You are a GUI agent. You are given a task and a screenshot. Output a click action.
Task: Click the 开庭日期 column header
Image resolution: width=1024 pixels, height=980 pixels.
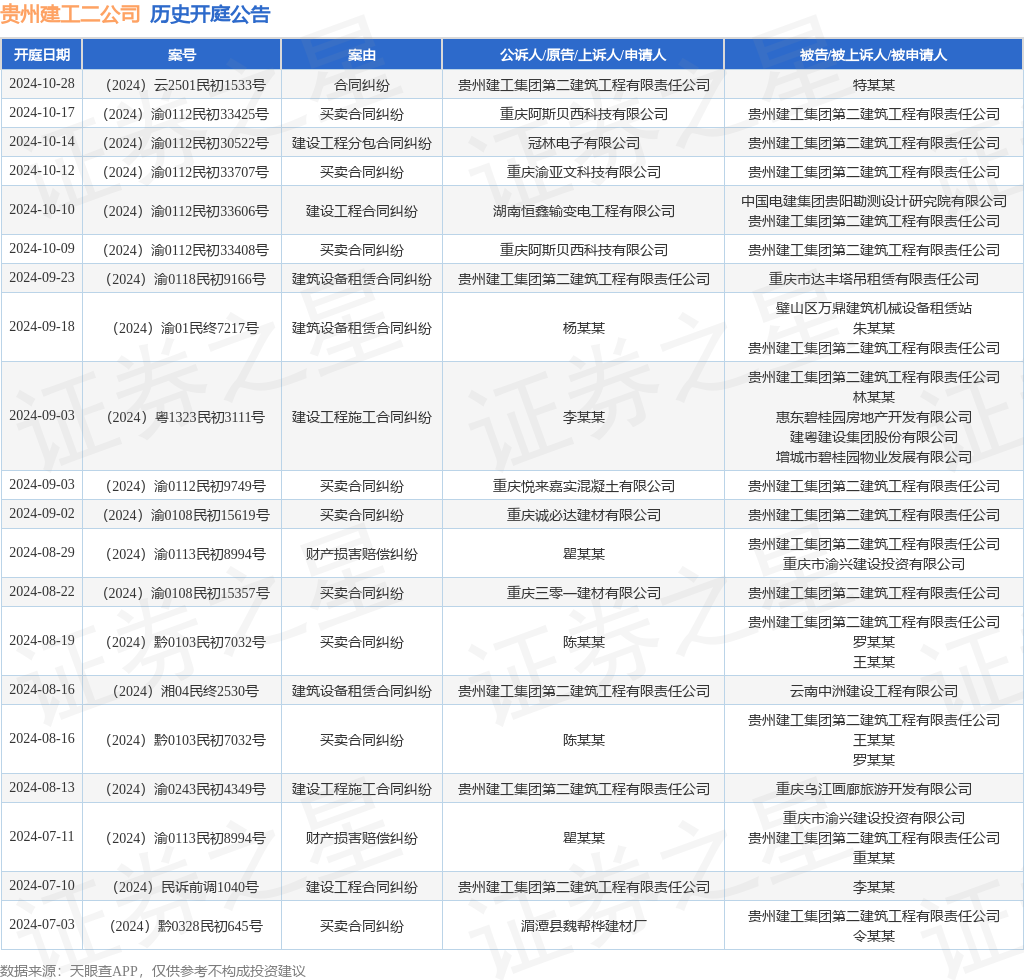42,55
